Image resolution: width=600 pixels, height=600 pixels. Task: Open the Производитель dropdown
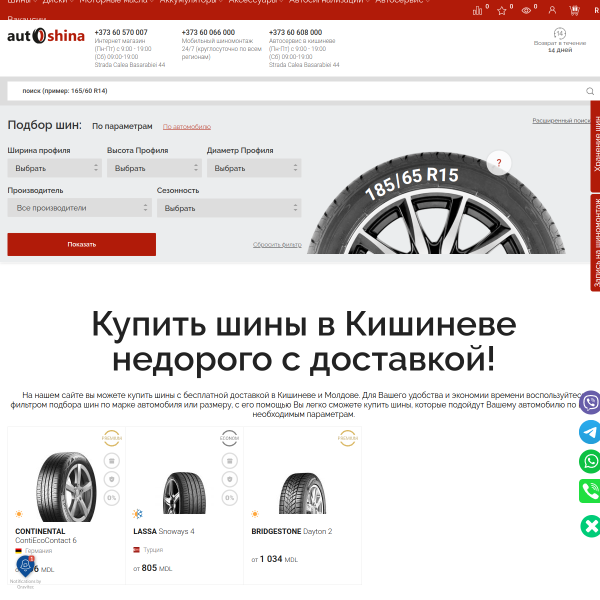point(80,208)
